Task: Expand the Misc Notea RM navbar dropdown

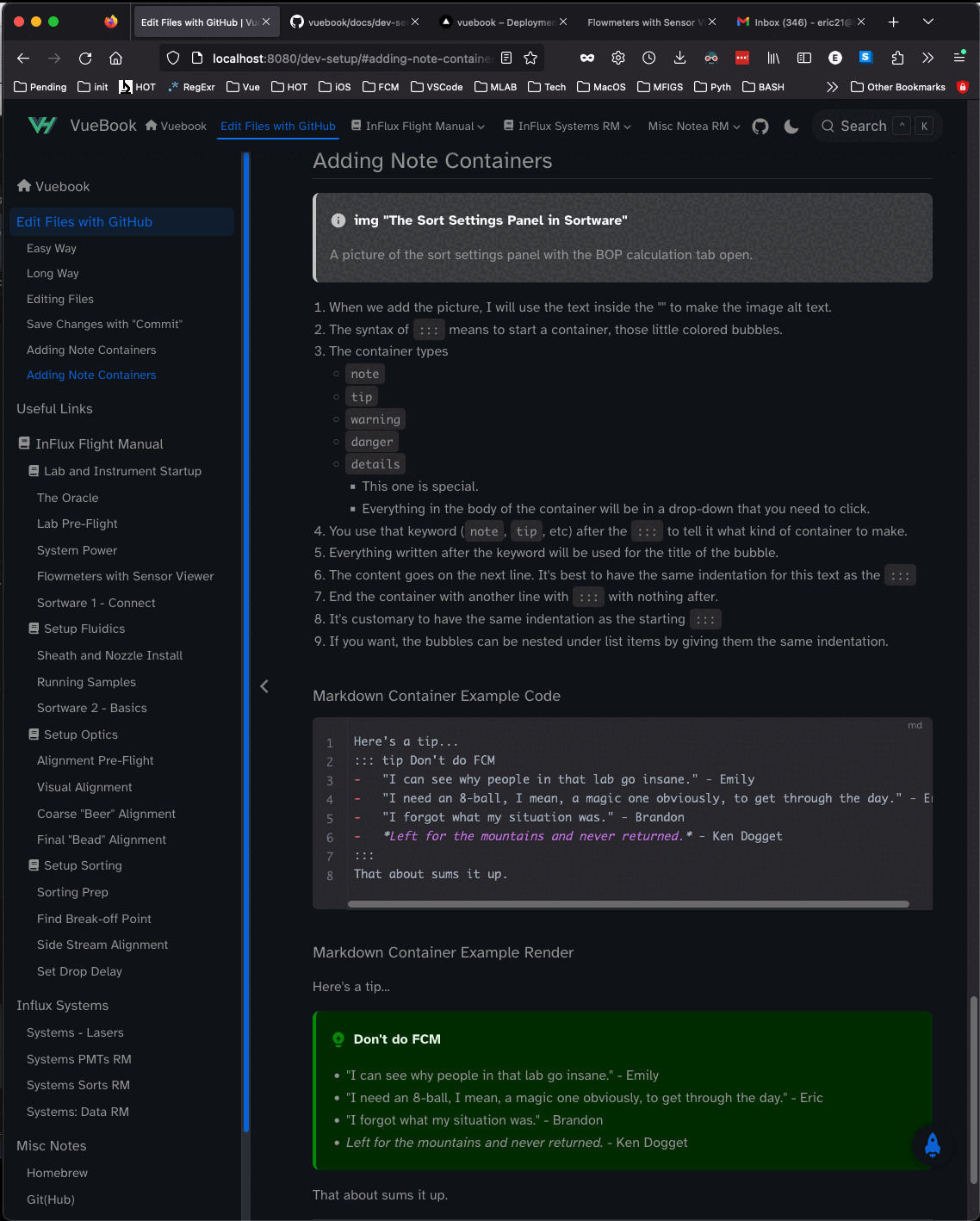Action: [x=694, y=127]
